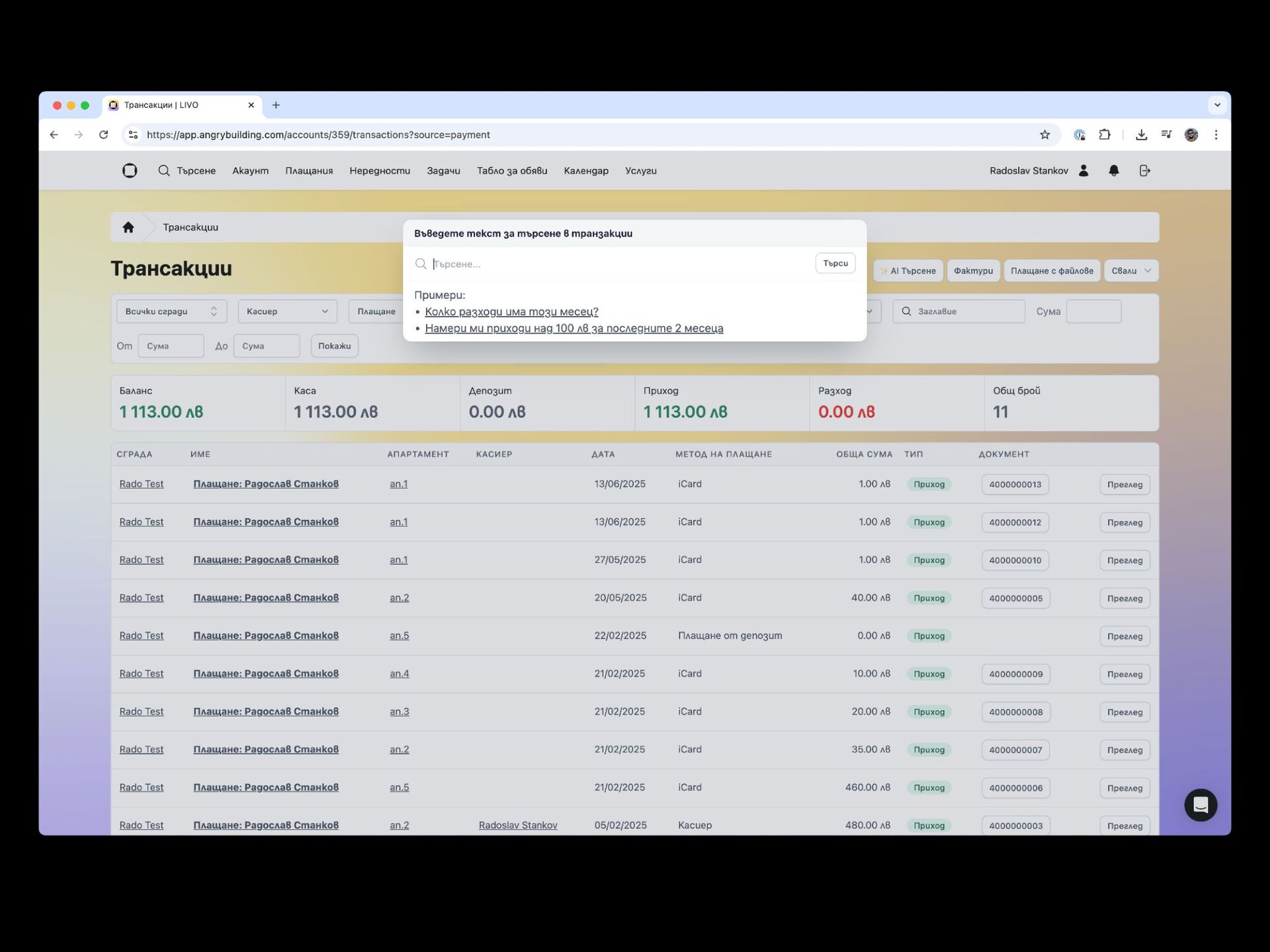Open payment name link for 460.00 лв row

click(x=266, y=787)
